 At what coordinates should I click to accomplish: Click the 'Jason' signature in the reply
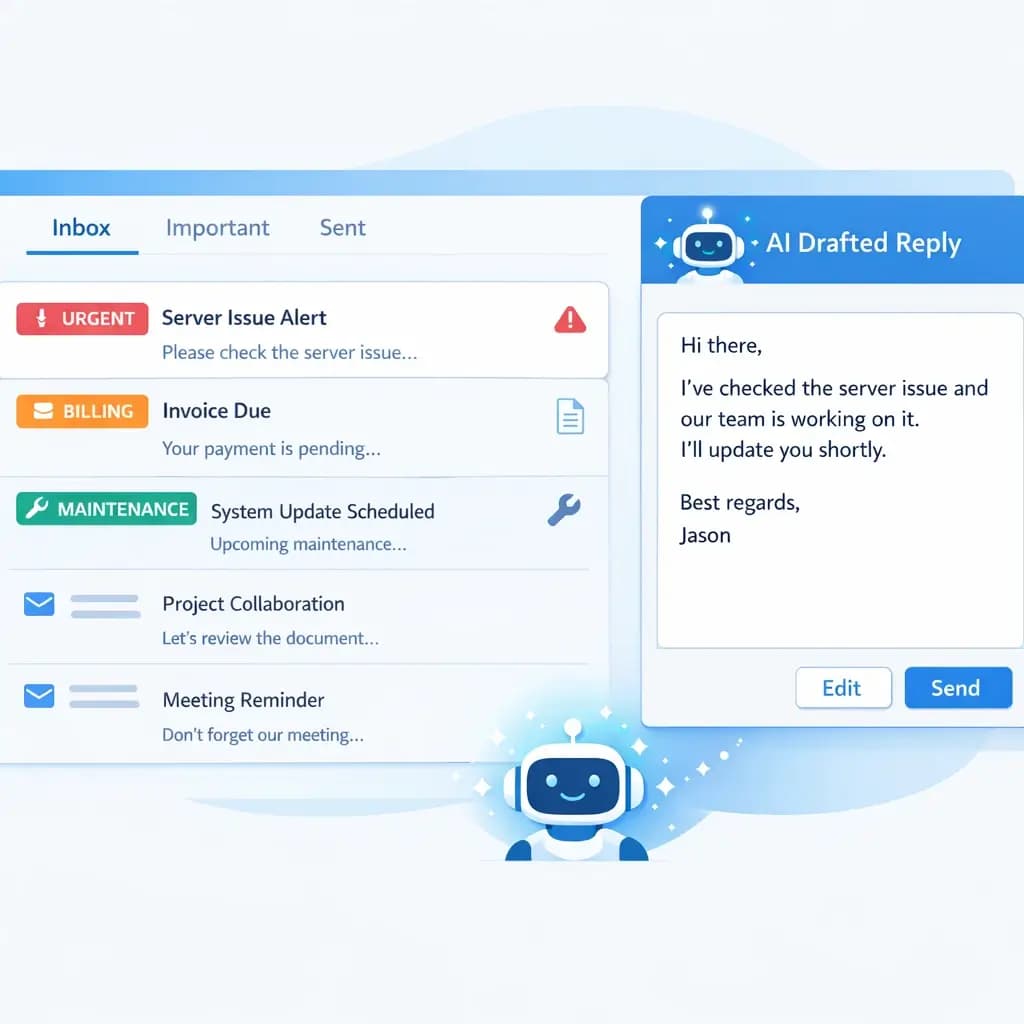705,536
